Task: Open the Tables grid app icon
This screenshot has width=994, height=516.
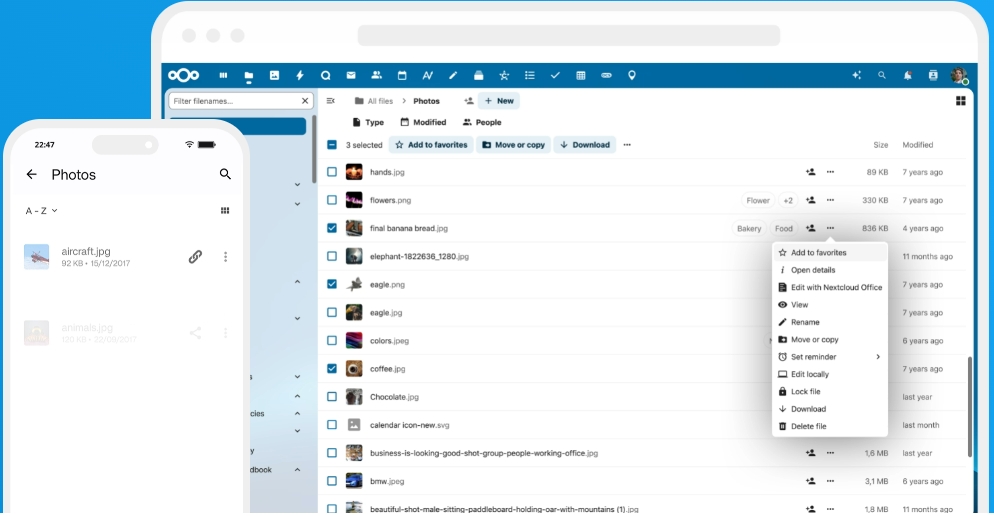Action: [x=581, y=75]
